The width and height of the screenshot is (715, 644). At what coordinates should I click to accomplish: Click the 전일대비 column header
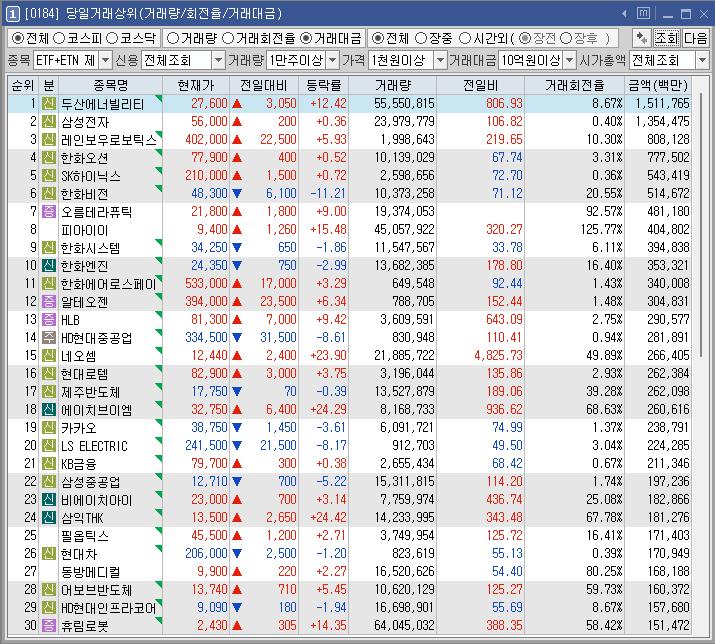[264, 85]
